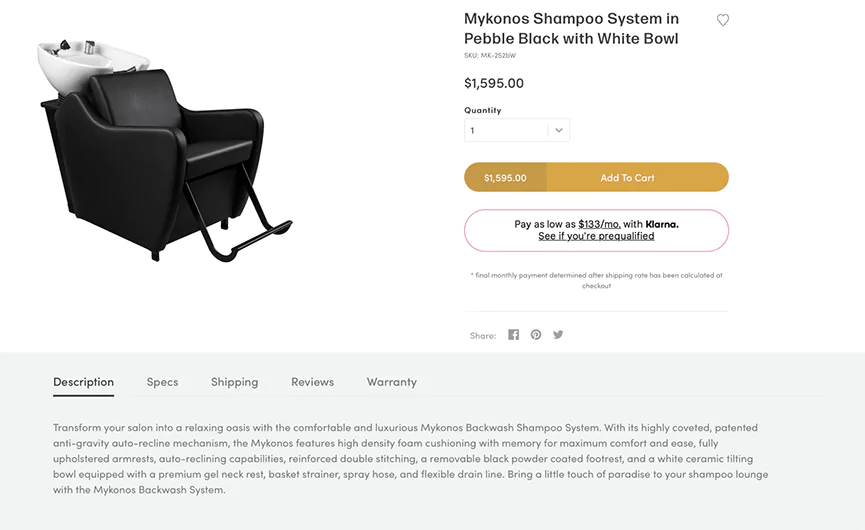Screen dimensions: 865x530
Task: Click the product description paragraph
Action: (410, 458)
